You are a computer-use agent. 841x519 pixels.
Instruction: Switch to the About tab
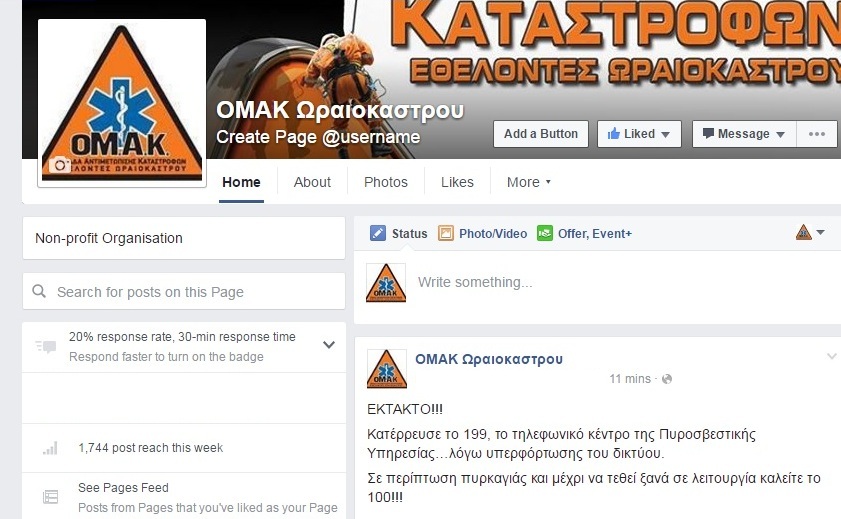pos(312,182)
